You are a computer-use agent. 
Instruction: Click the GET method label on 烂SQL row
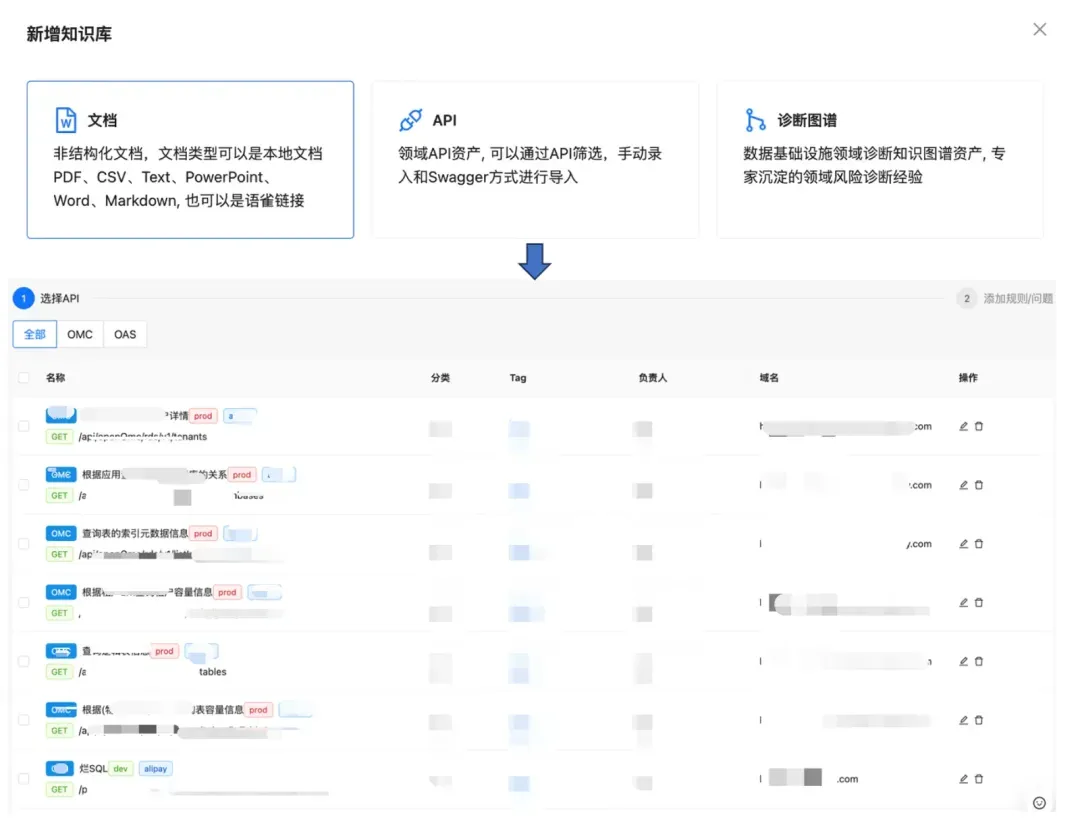click(59, 789)
